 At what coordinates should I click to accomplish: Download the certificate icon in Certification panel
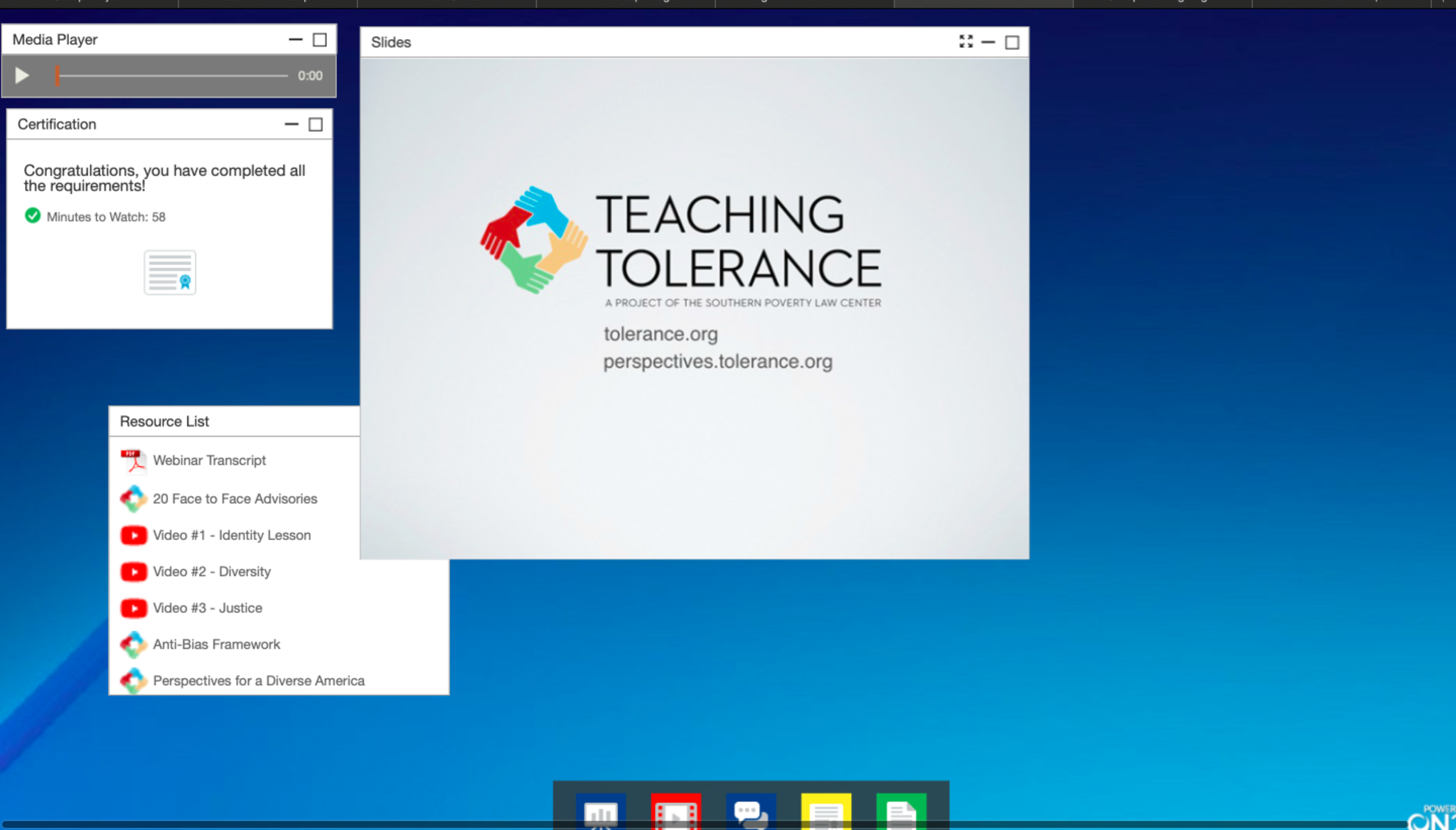[170, 272]
